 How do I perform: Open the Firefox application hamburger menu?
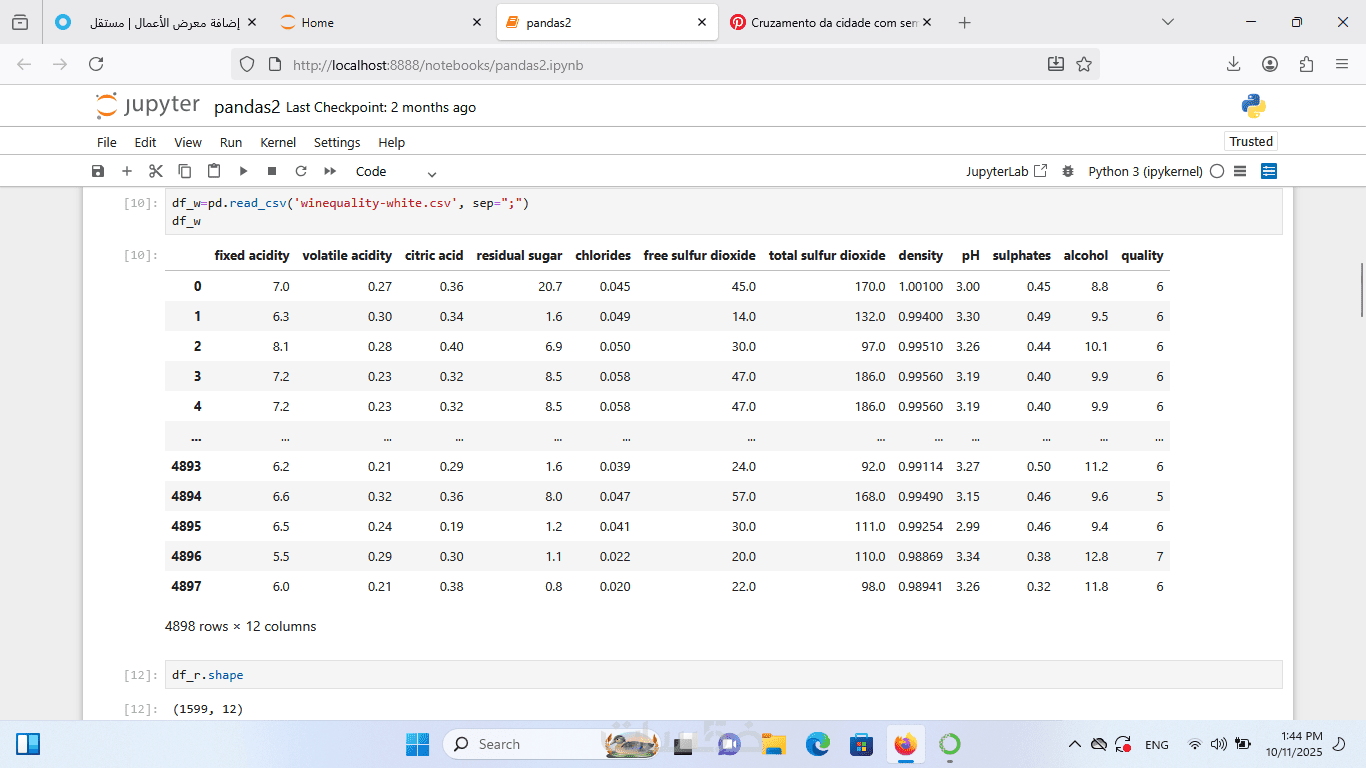1342,64
